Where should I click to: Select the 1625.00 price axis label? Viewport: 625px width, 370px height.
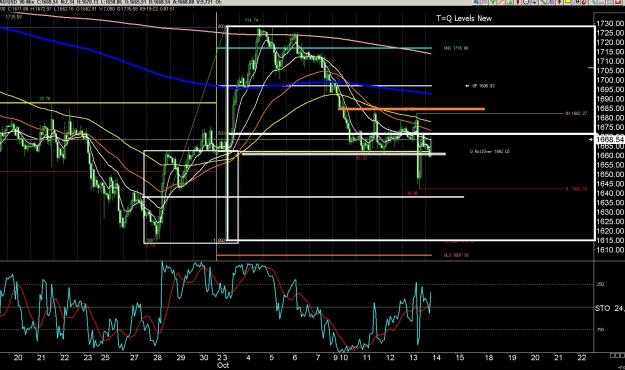(x=610, y=222)
